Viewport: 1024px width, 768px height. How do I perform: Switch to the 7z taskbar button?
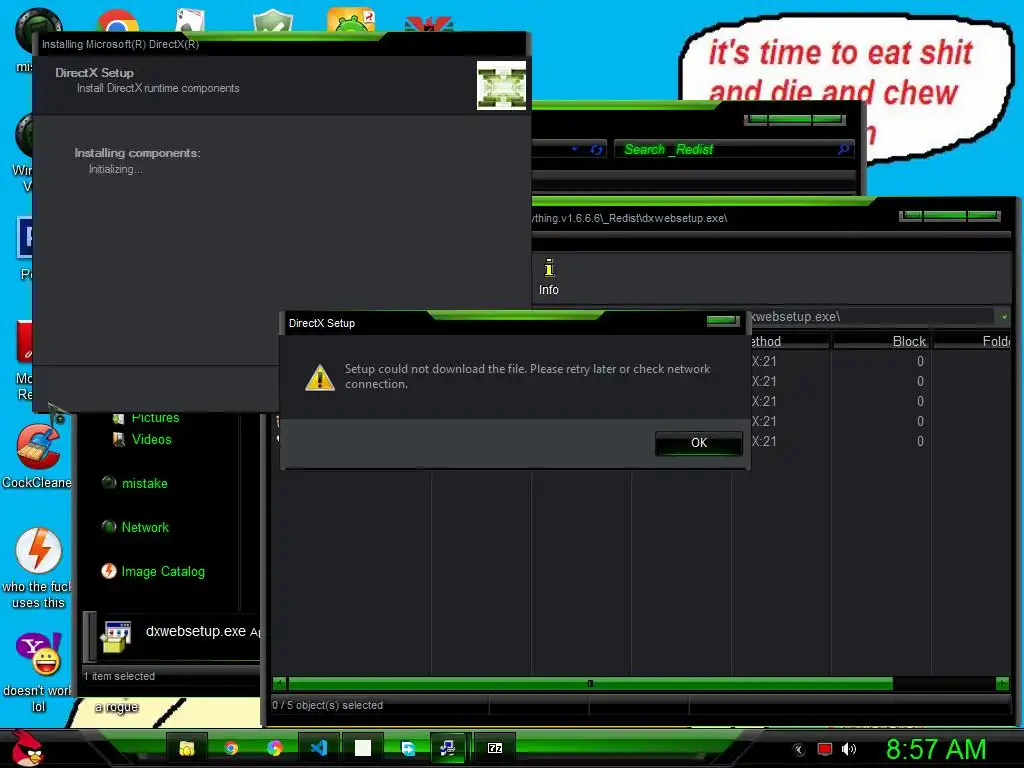(x=495, y=748)
